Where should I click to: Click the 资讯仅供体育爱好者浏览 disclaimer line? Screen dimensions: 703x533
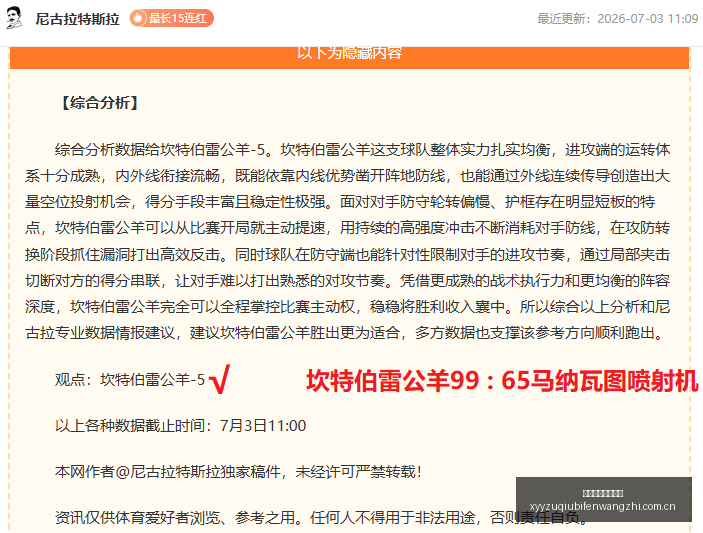321,518
